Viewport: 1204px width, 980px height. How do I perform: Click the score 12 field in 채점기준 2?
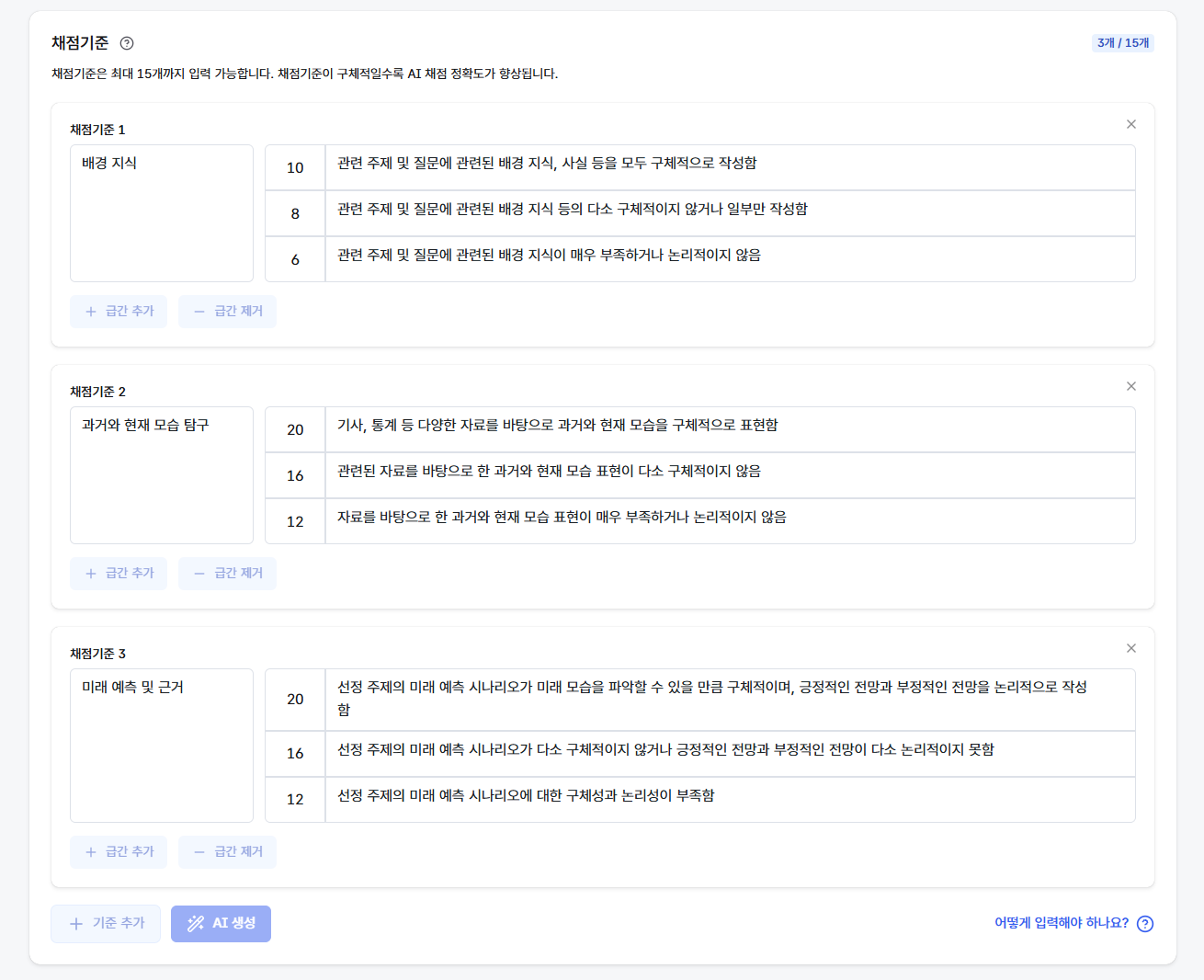point(295,521)
